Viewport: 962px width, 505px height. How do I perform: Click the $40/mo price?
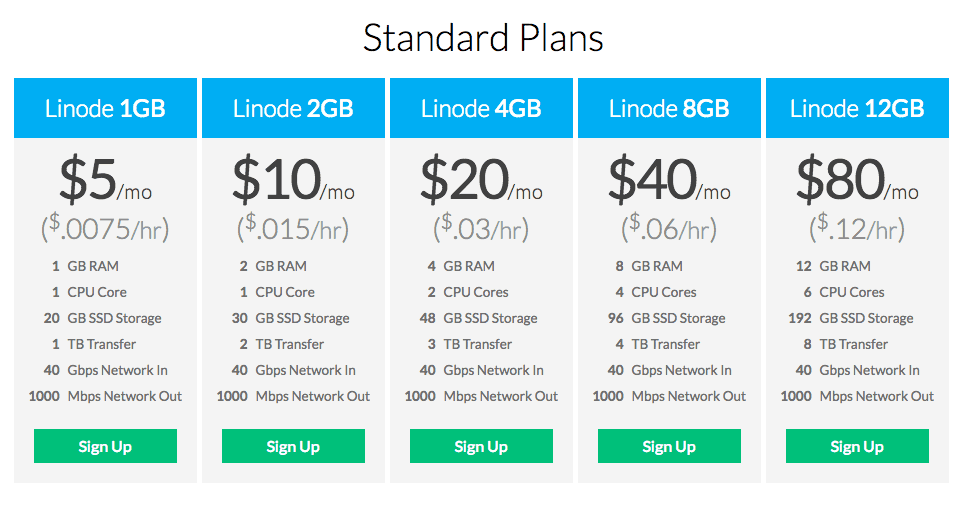(669, 180)
